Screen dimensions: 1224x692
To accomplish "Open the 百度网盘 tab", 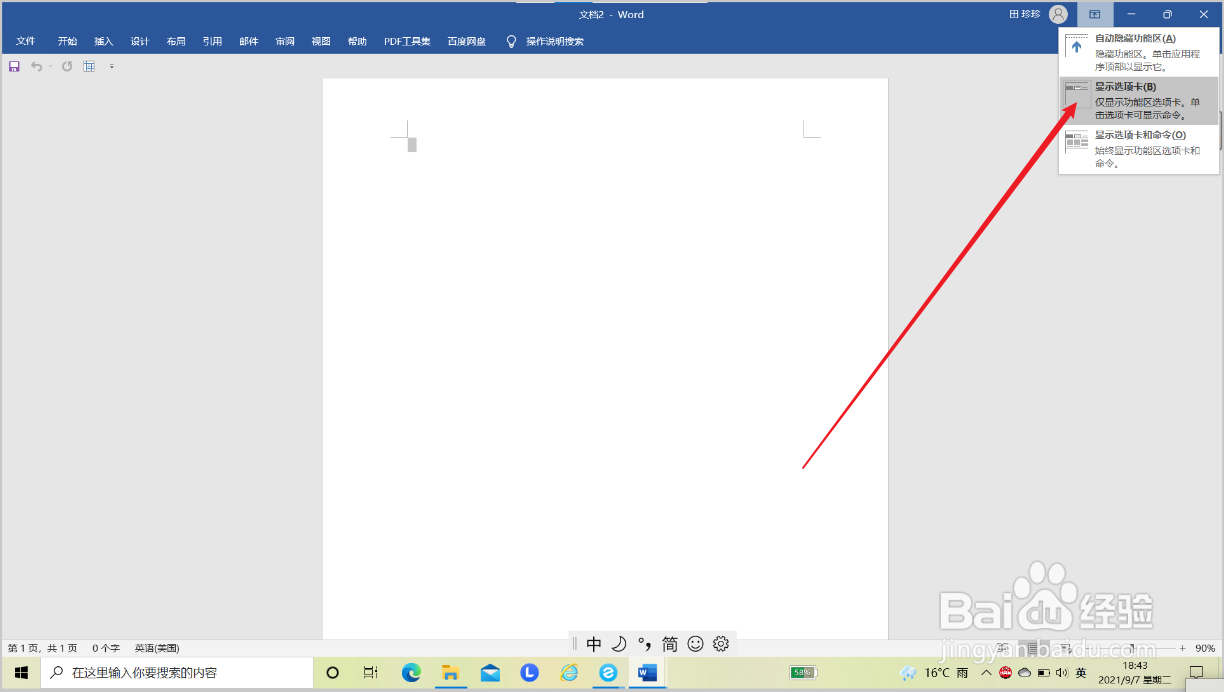I will [466, 41].
